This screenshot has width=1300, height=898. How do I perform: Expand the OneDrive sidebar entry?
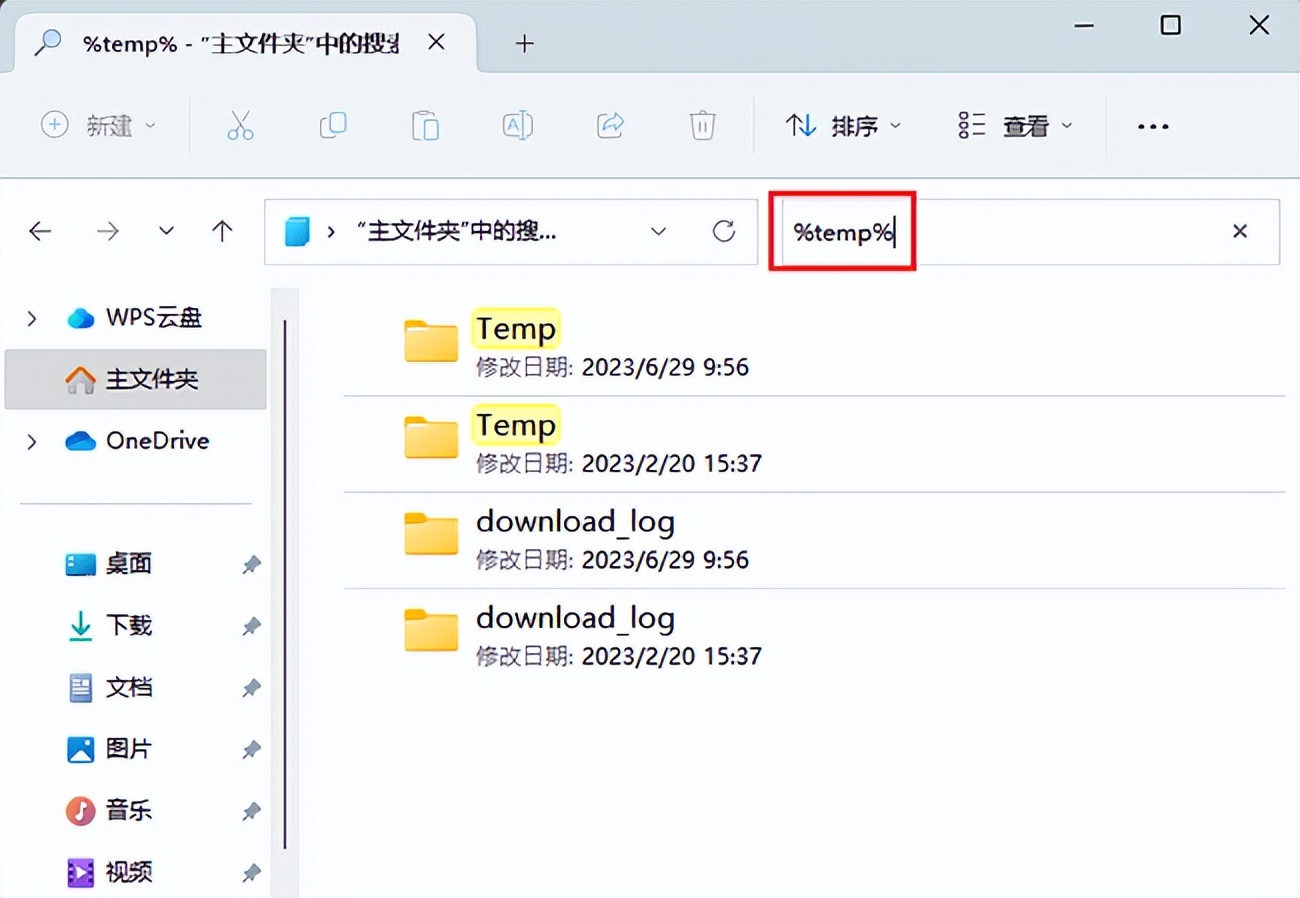coord(30,440)
